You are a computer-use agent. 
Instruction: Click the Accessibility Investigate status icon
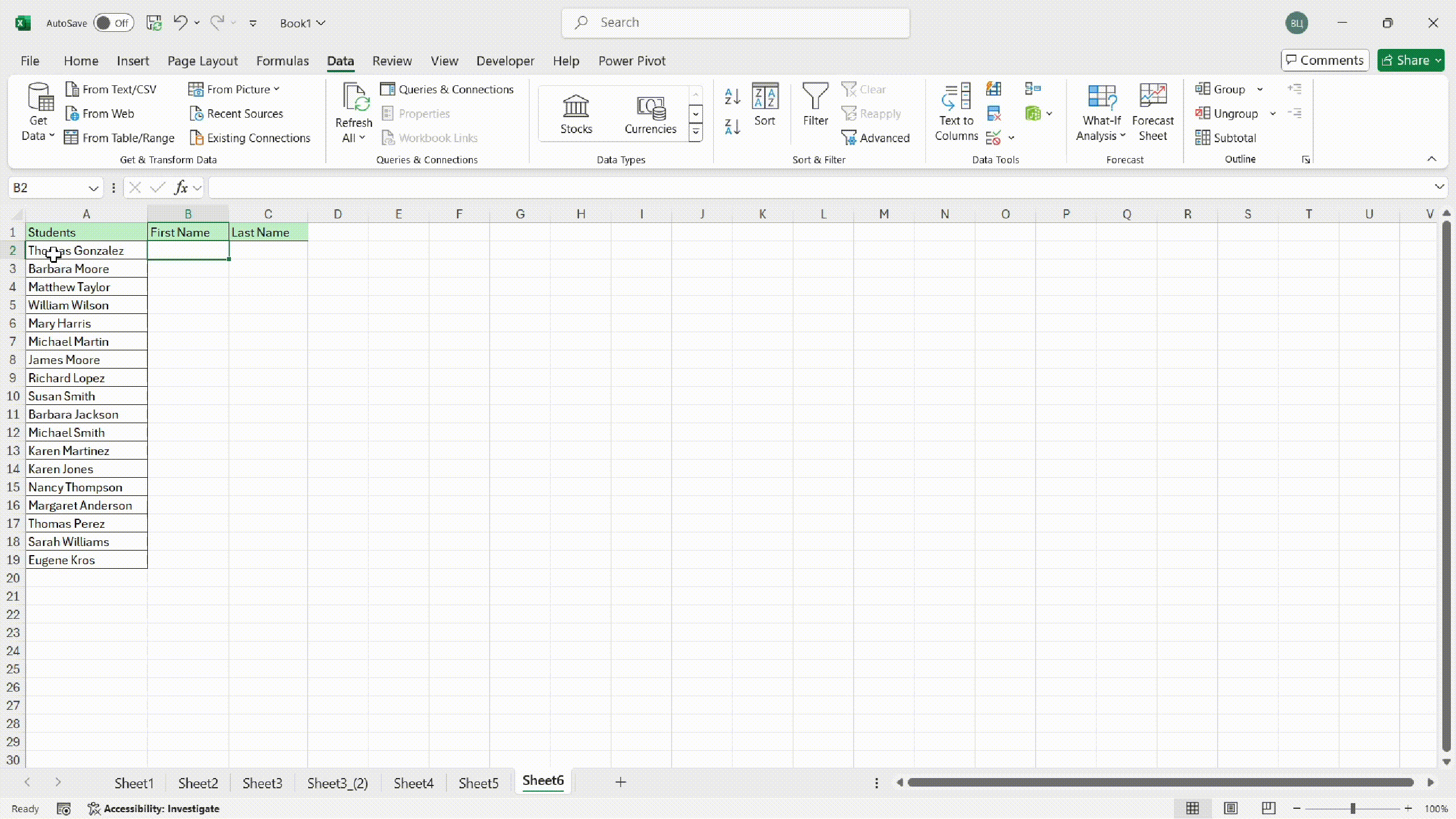point(94,808)
